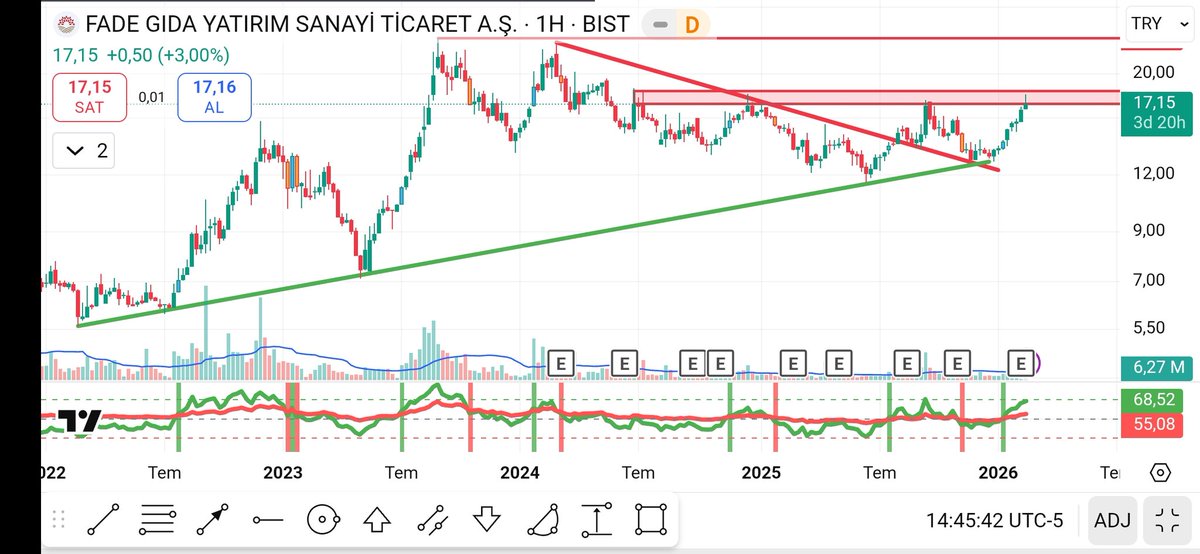Click the 20,00 price scale label
The image size is (1200, 554).
pos(1152,73)
